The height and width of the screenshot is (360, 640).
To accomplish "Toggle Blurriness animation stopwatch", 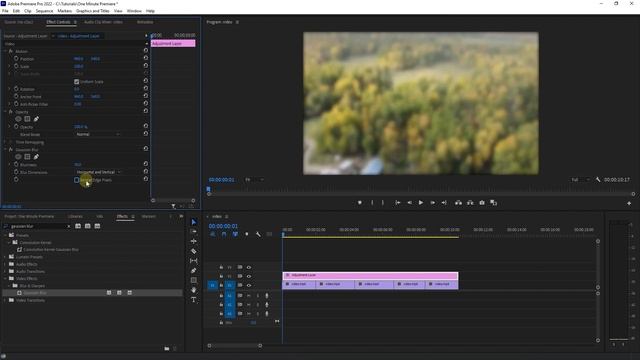I will pos(16,164).
